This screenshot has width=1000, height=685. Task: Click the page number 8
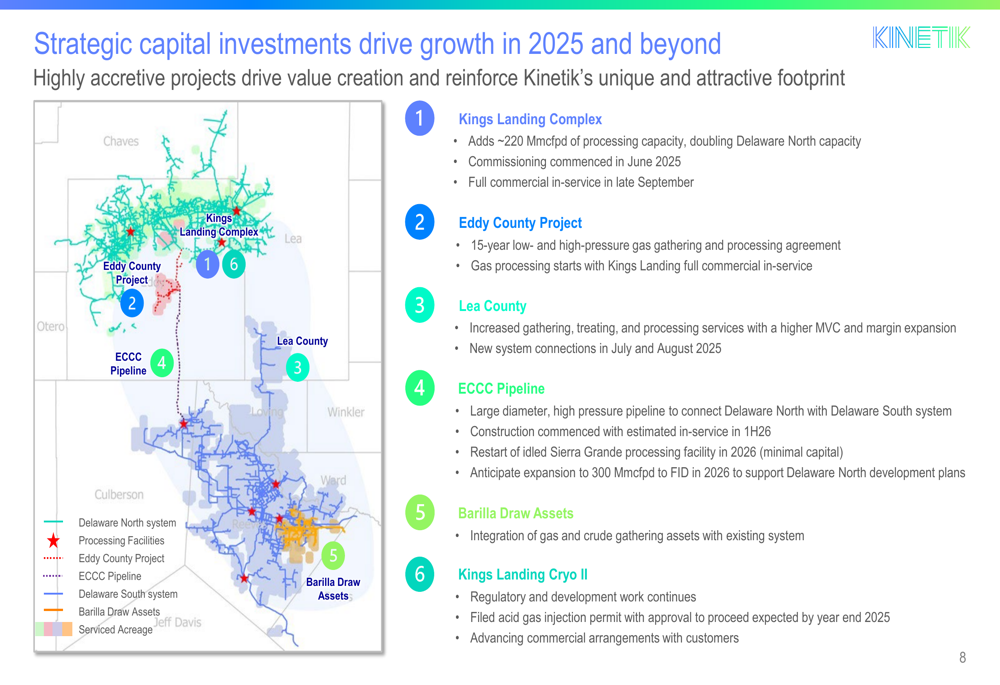tap(962, 658)
